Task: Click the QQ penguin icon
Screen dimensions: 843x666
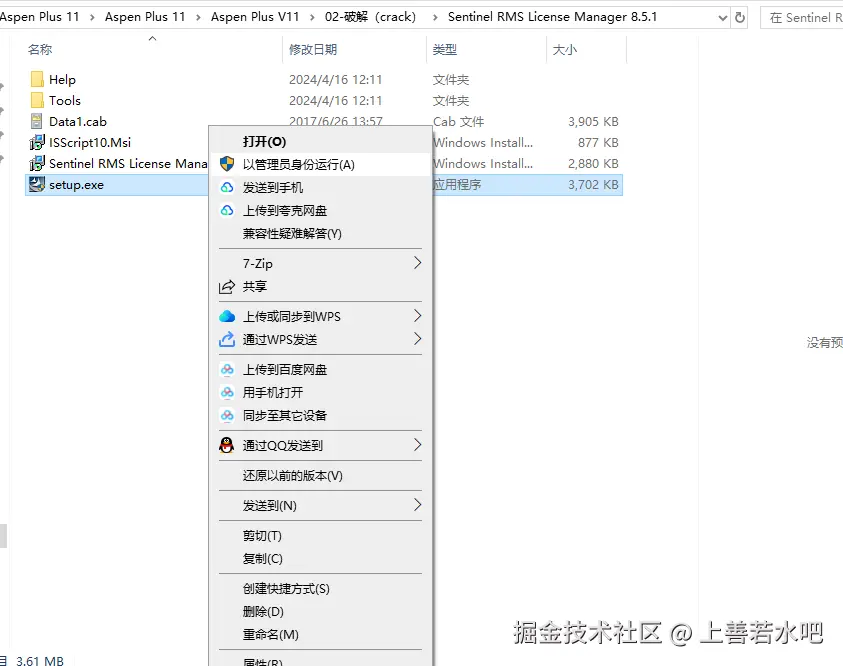Action: click(227, 445)
